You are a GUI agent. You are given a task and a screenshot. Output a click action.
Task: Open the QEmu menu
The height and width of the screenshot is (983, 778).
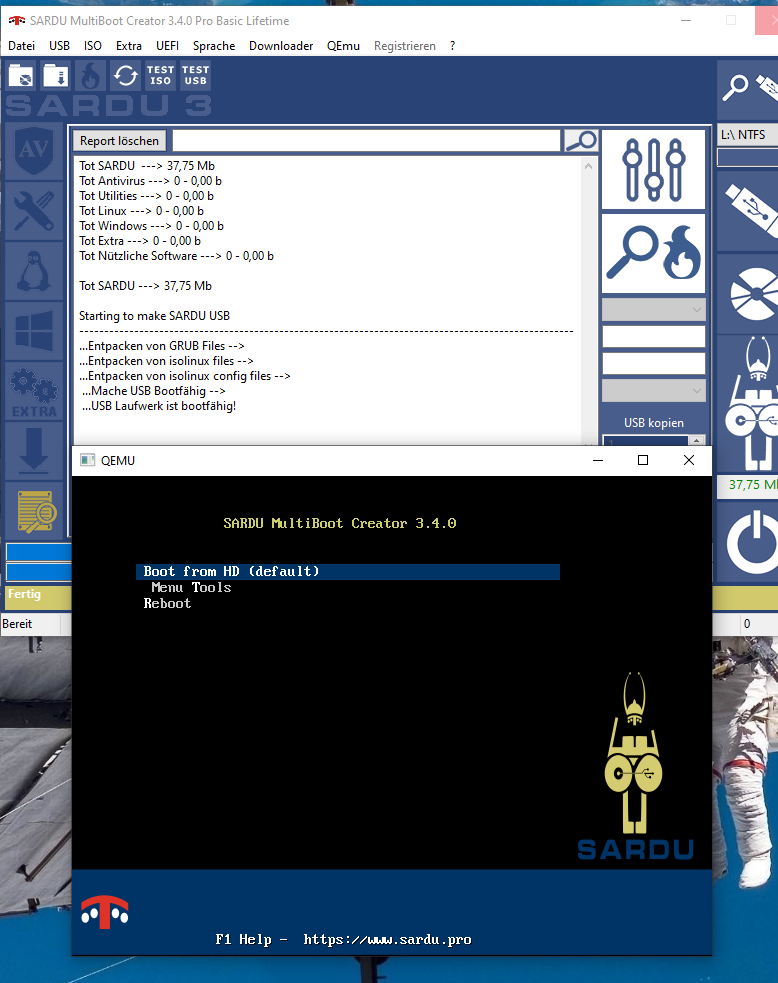pyautogui.click(x=343, y=46)
